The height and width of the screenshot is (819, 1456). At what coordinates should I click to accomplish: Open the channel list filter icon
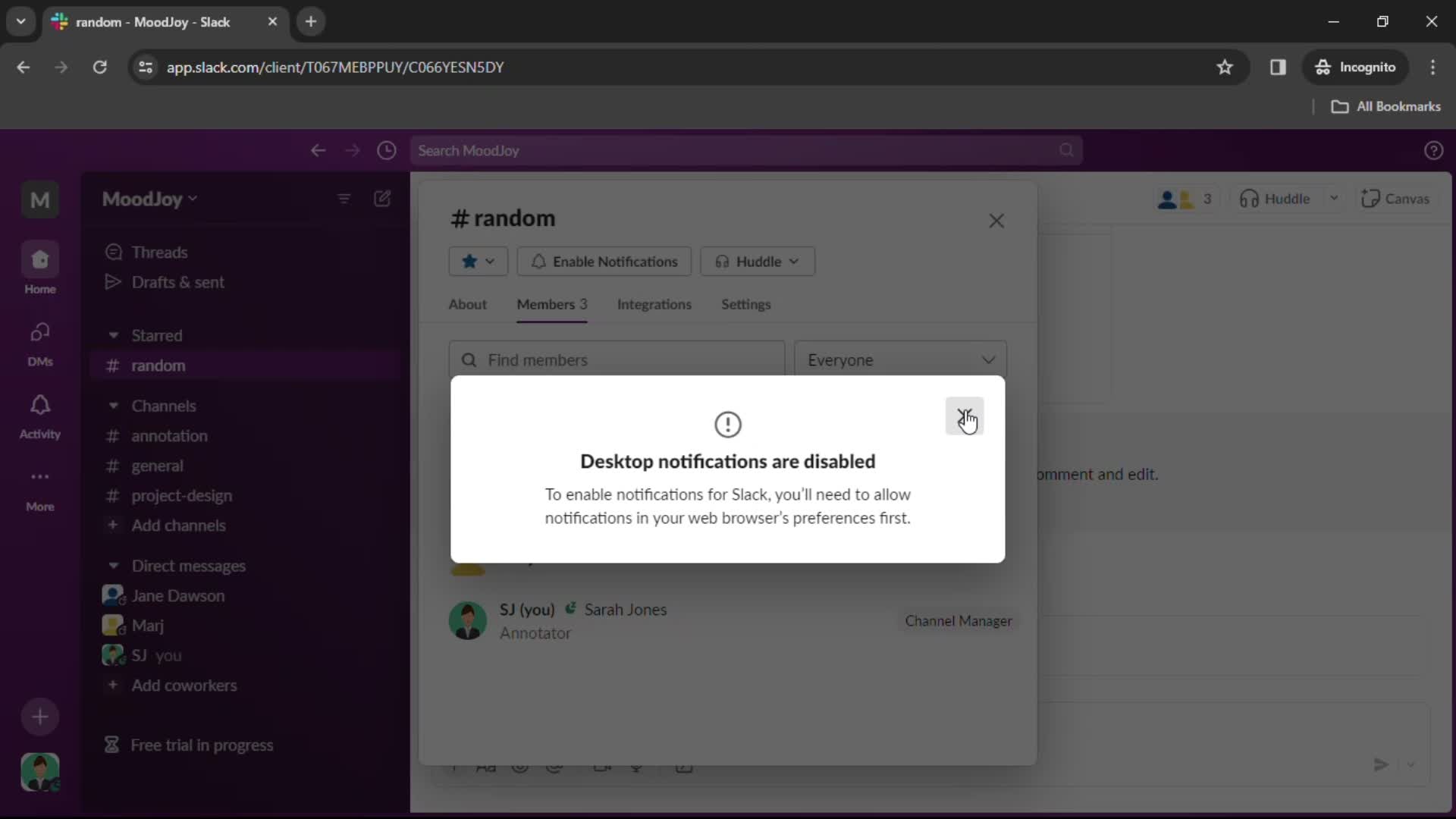[344, 199]
